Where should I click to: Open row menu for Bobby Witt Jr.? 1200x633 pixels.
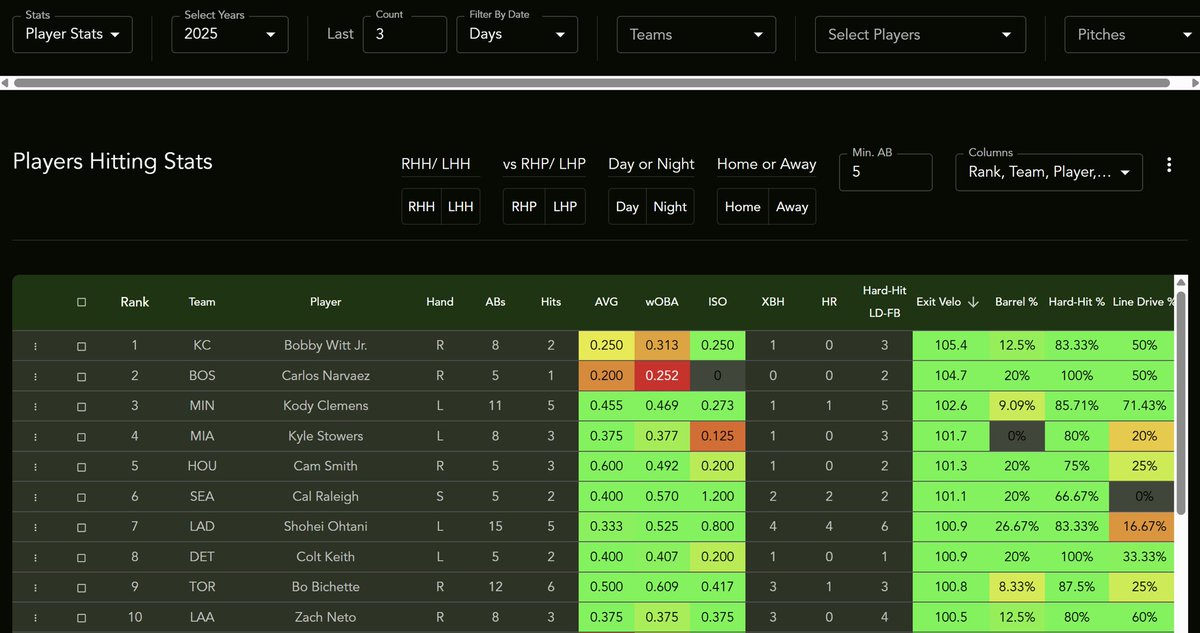tap(35, 346)
